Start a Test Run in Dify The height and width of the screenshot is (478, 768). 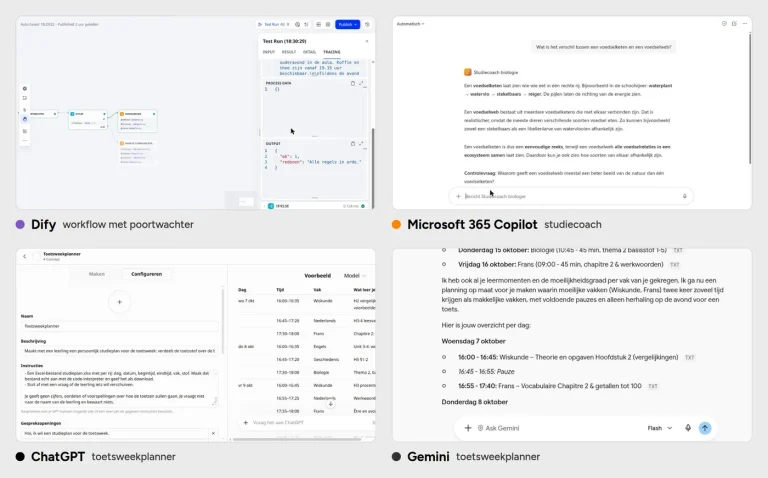point(274,24)
